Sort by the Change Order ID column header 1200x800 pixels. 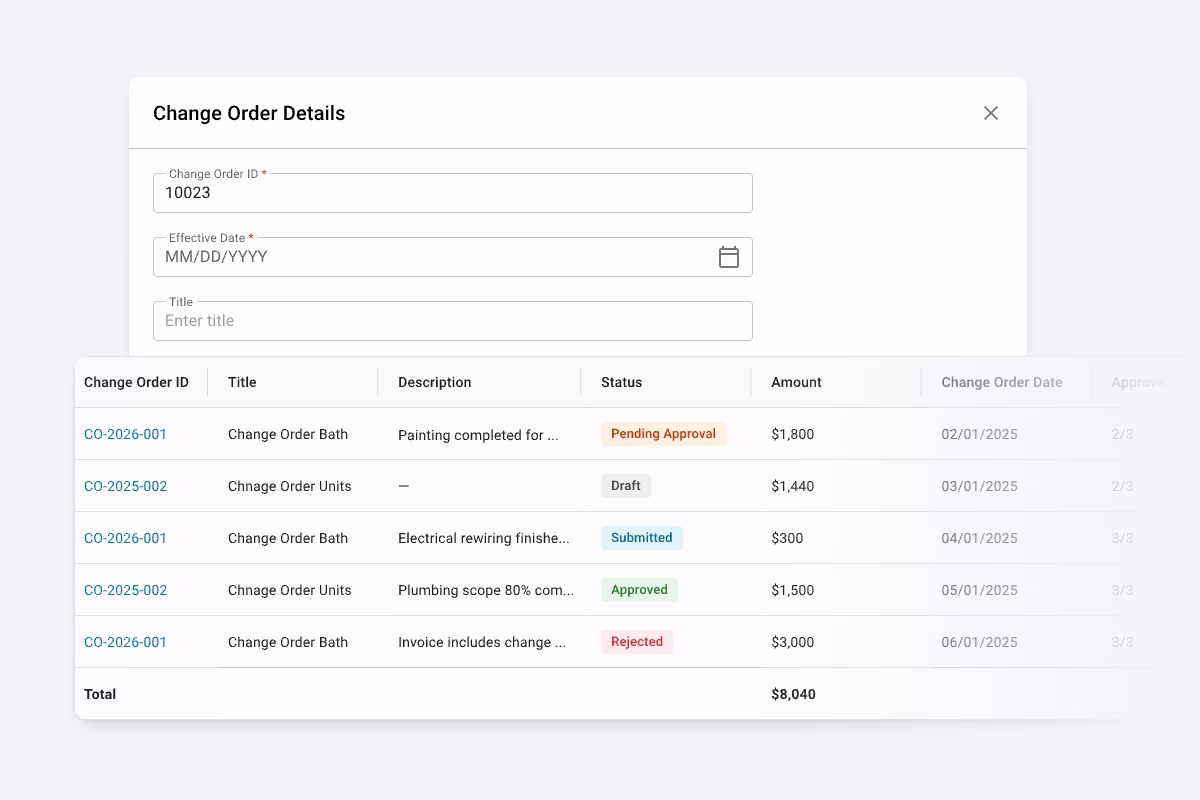click(x=136, y=382)
